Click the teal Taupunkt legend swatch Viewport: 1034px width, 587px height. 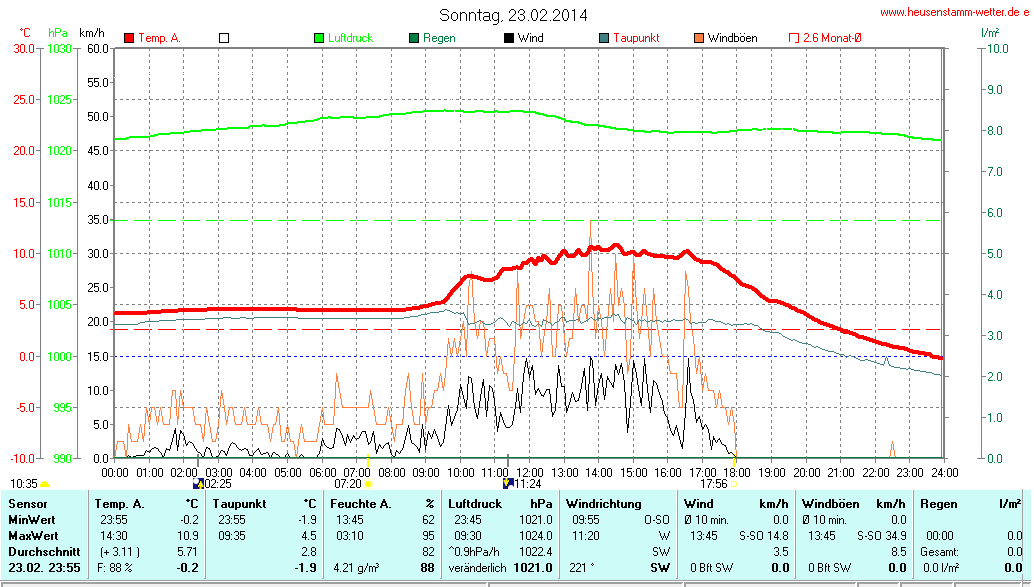point(604,38)
